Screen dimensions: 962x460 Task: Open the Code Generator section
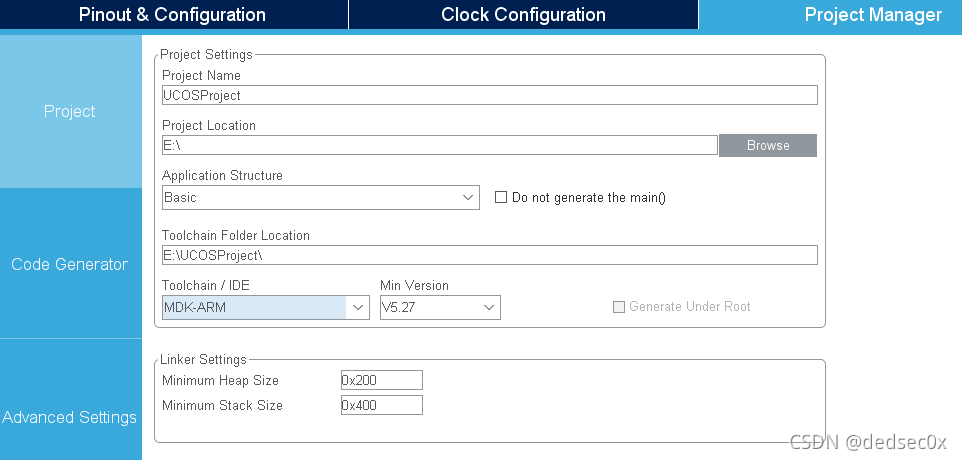click(x=70, y=264)
